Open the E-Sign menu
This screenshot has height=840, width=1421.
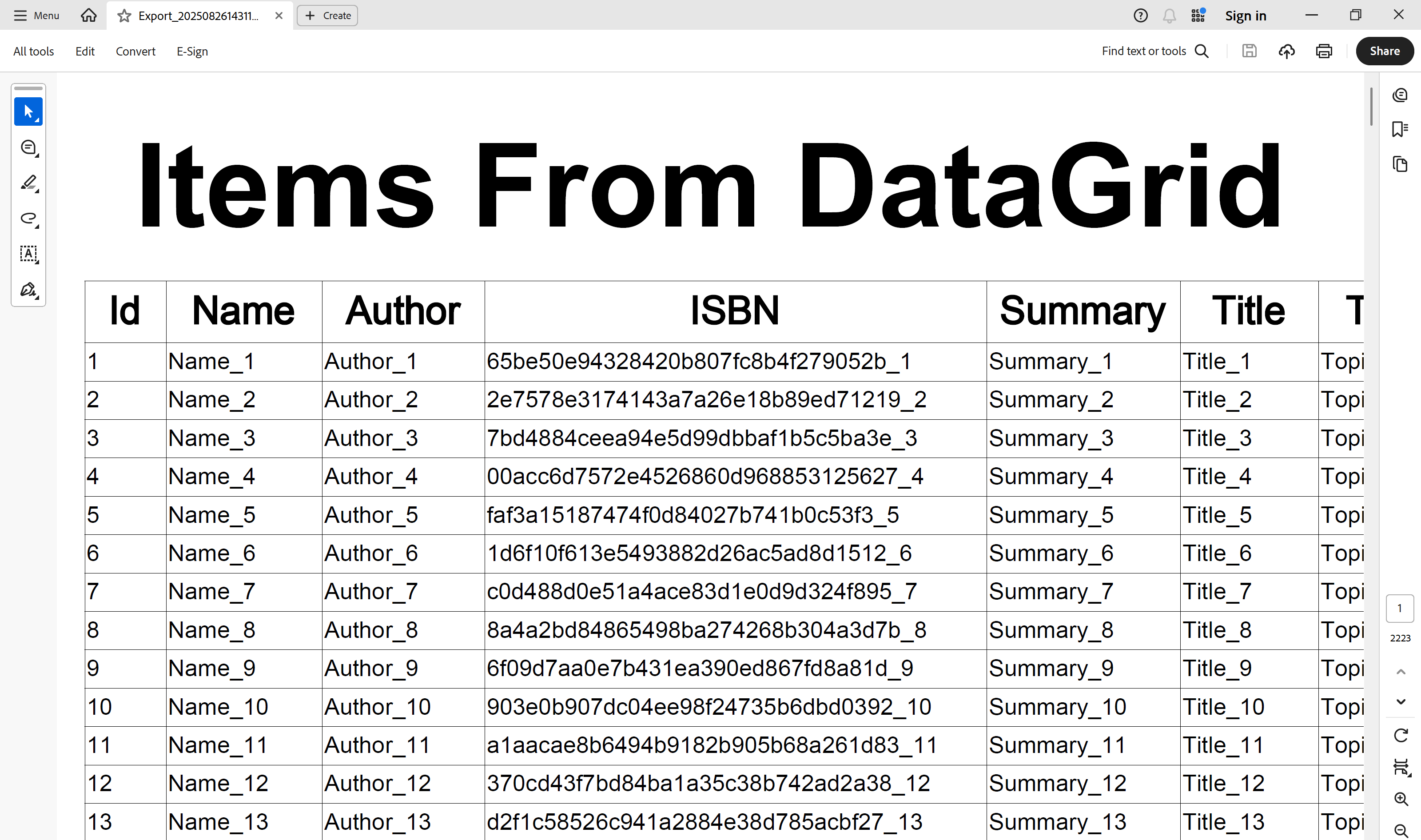click(x=192, y=52)
